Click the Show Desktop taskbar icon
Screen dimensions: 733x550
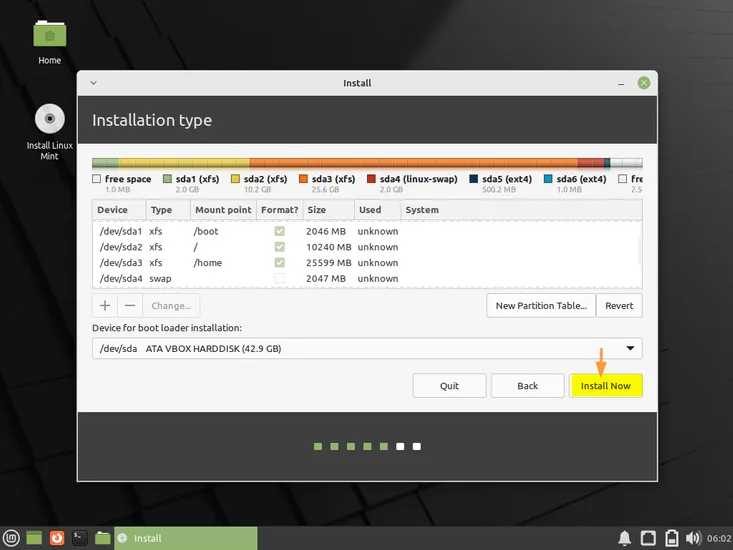(34, 538)
